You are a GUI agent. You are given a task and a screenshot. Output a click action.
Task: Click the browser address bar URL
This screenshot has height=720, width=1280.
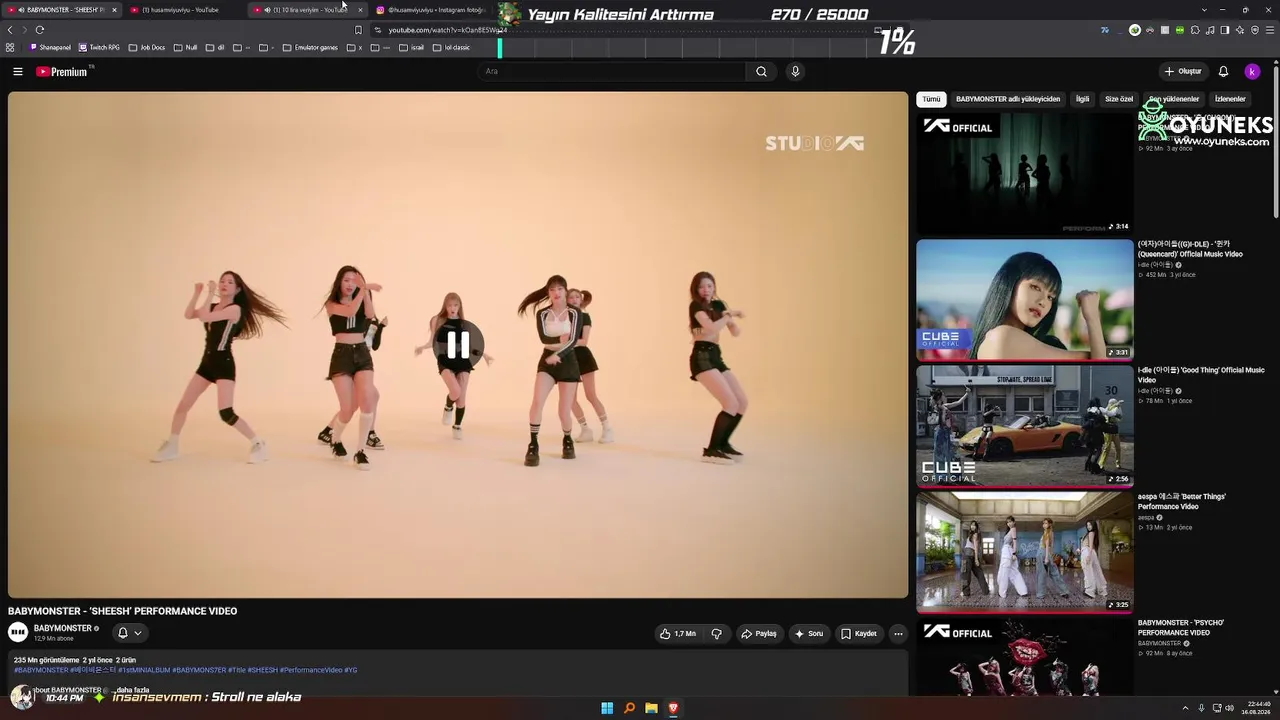tap(447, 30)
